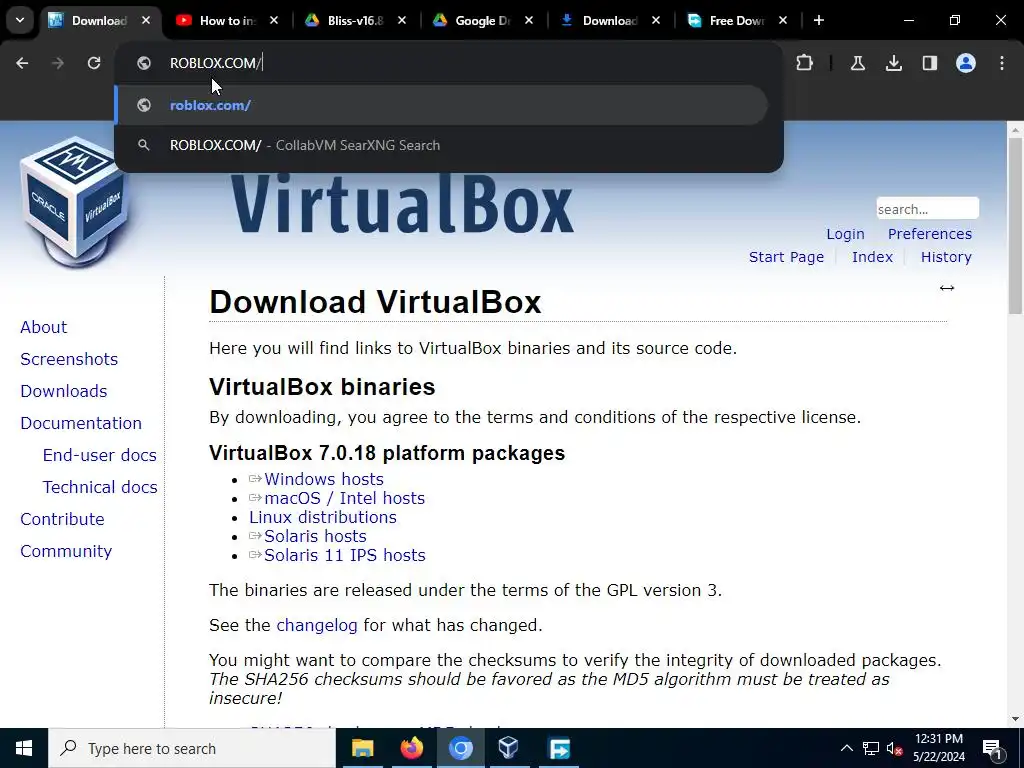Viewport: 1024px width, 768px height.
Task: Close the Free Download tab
Action: [783, 21]
